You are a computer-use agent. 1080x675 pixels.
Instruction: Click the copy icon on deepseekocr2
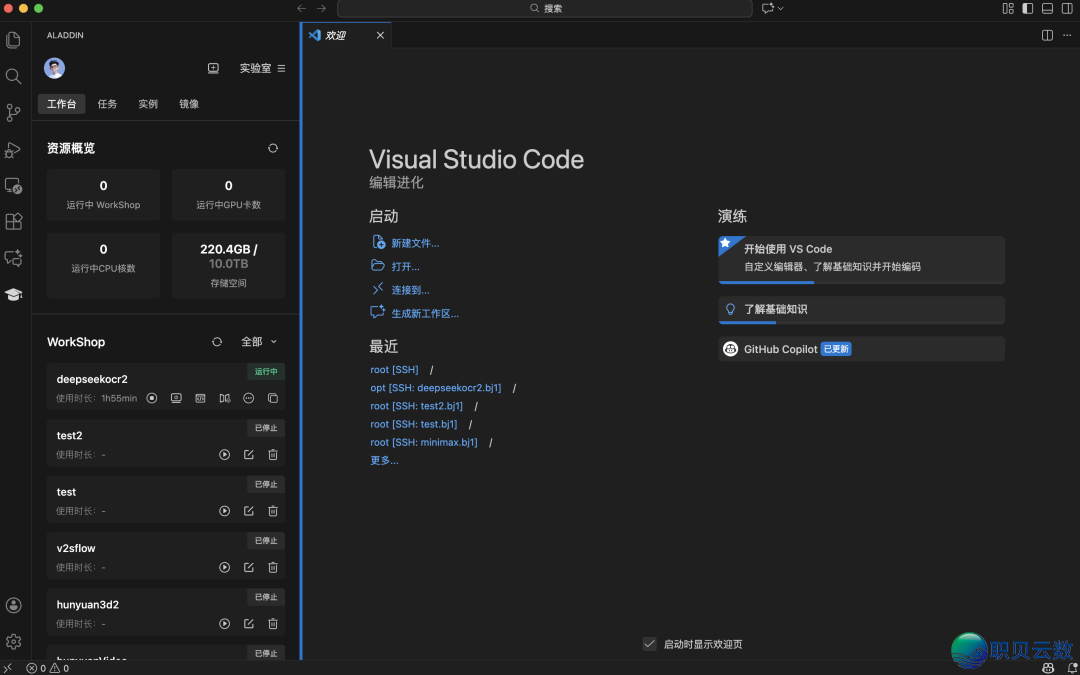(273, 398)
